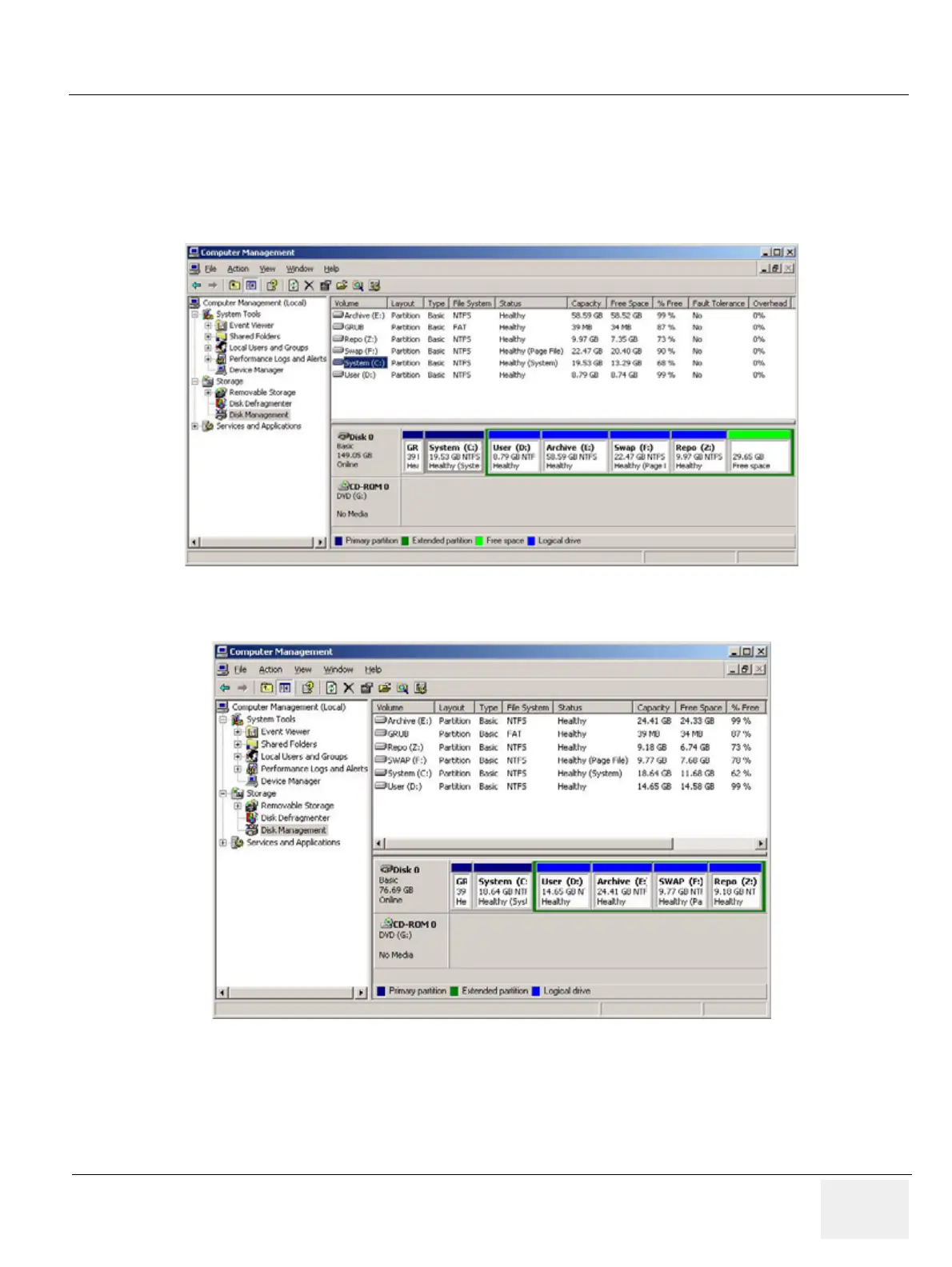Click Up One Level icon in 149.05 GB disk window
Screen dimensions: 952x1267
click(234, 285)
